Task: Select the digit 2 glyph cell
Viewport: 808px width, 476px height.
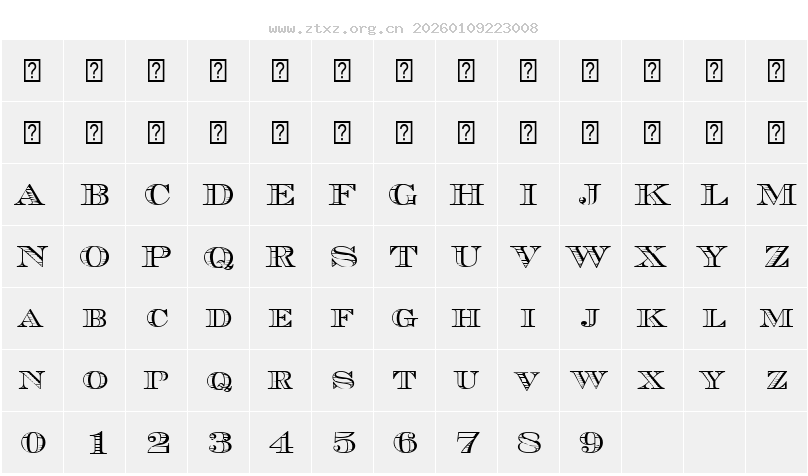Action: (157, 442)
